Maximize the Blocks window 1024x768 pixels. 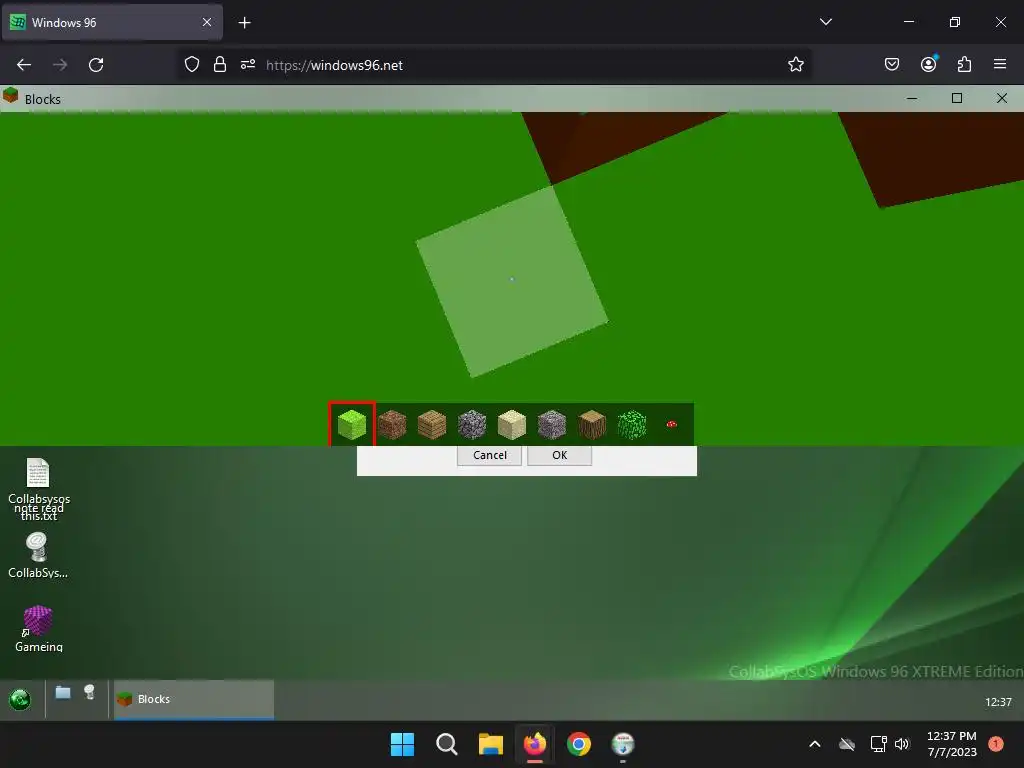pyautogui.click(x=957, y=99)
